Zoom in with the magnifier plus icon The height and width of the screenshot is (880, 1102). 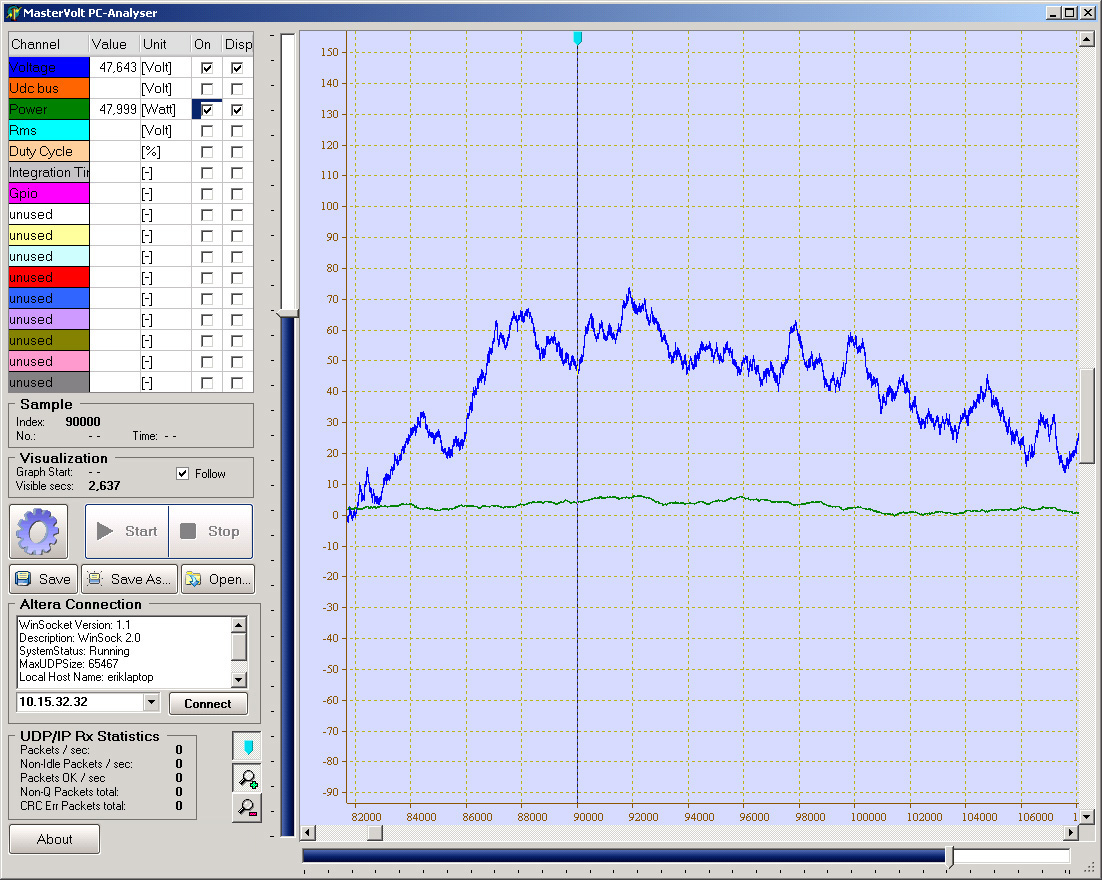click(x=247, y=778)
